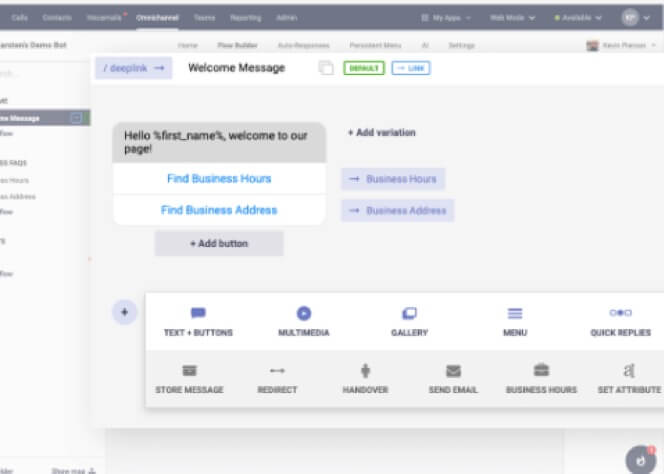Click the search field in the sidebar
This screenshot has height=474, width=664.
tap(42, 74)
